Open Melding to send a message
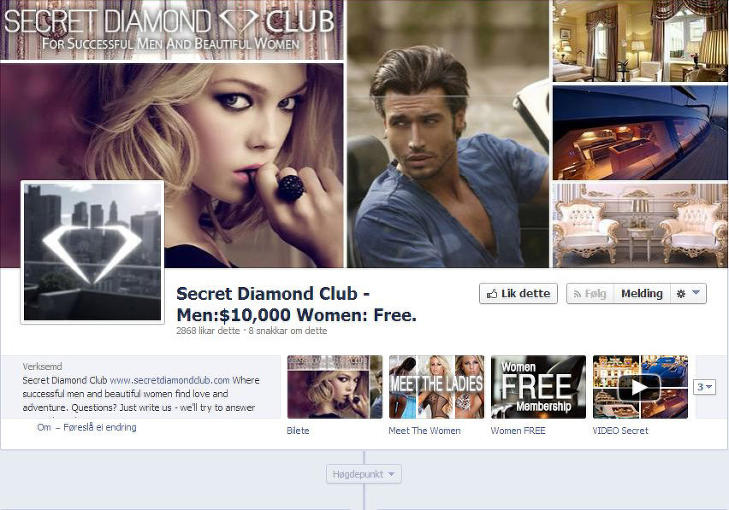 [642, 294]
